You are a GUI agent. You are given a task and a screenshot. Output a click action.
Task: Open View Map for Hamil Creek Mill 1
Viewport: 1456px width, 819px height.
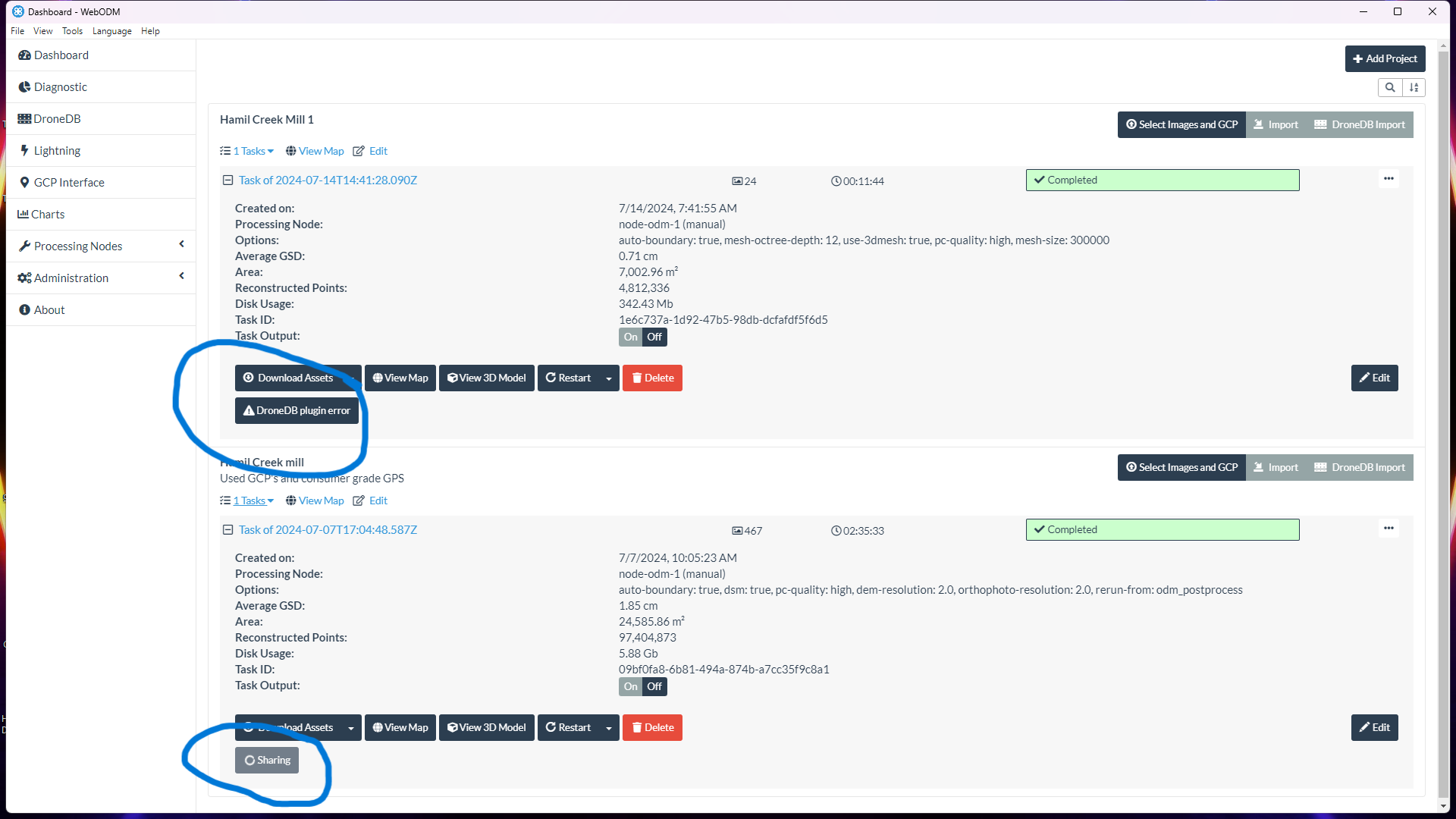(x=319, y=151)
